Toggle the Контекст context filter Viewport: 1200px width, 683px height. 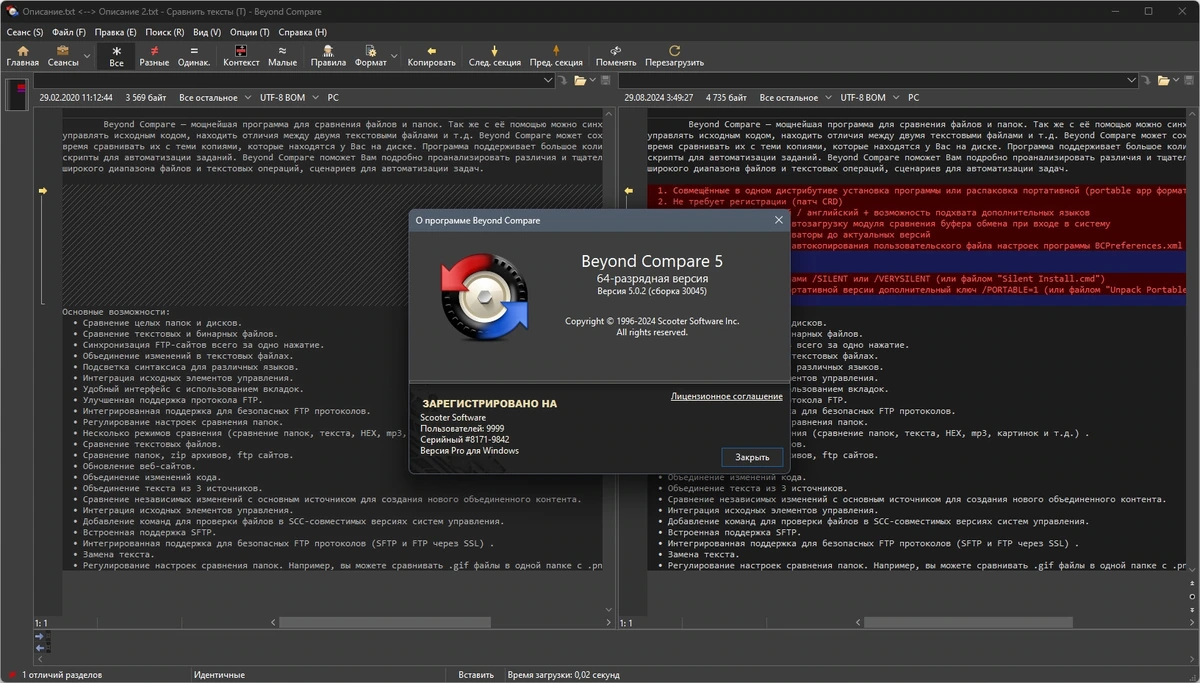pos(241,56)
